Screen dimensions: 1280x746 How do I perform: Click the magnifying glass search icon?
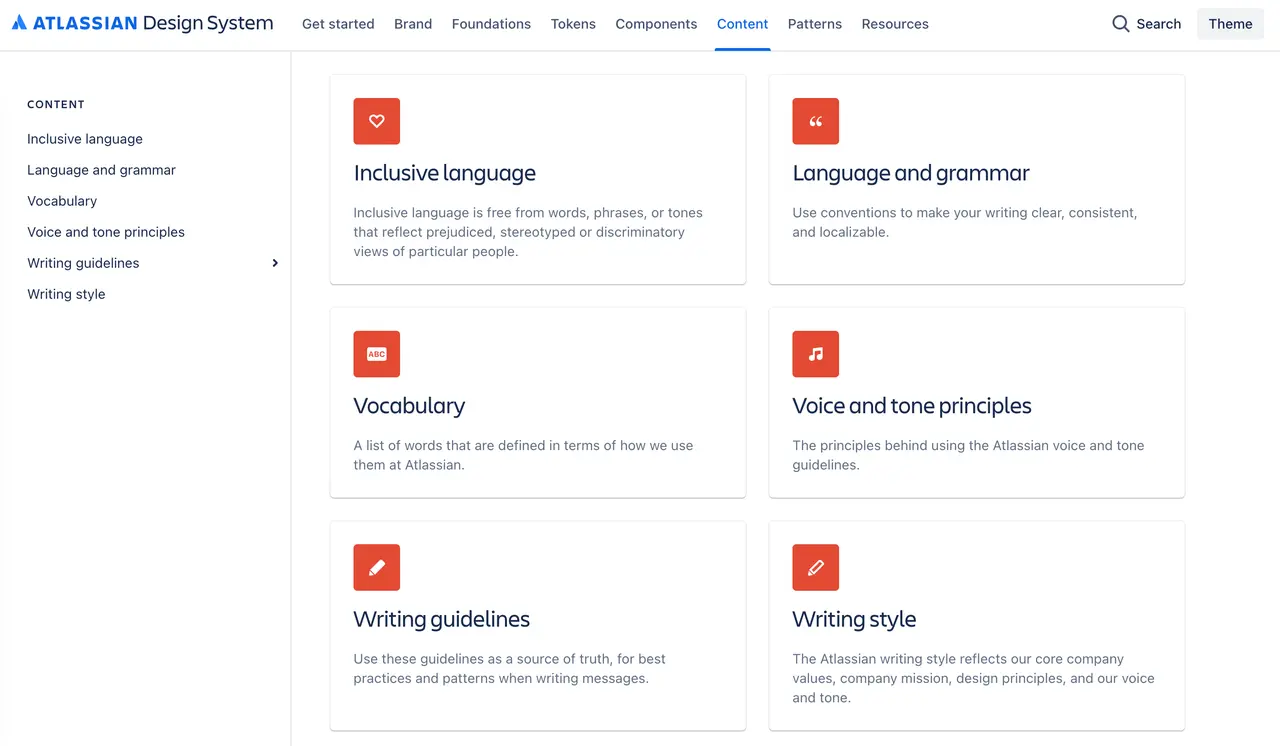(x=1121, y=24)
